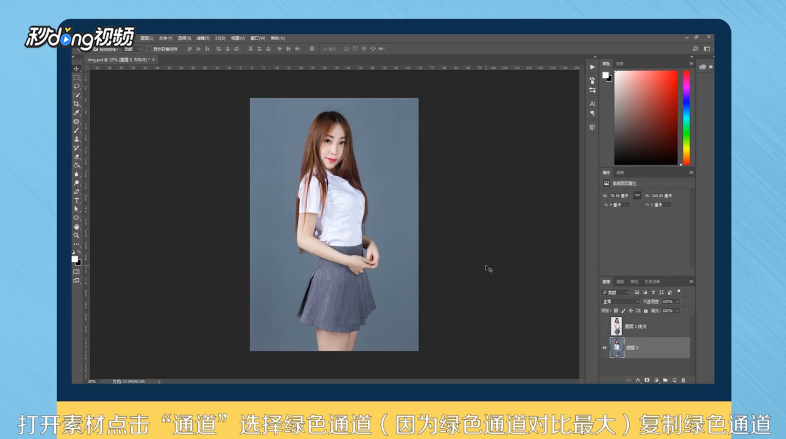Screen dimensions: 786x439
Task: Add a layer style with fx icon
Action: (x=638, y=380)
